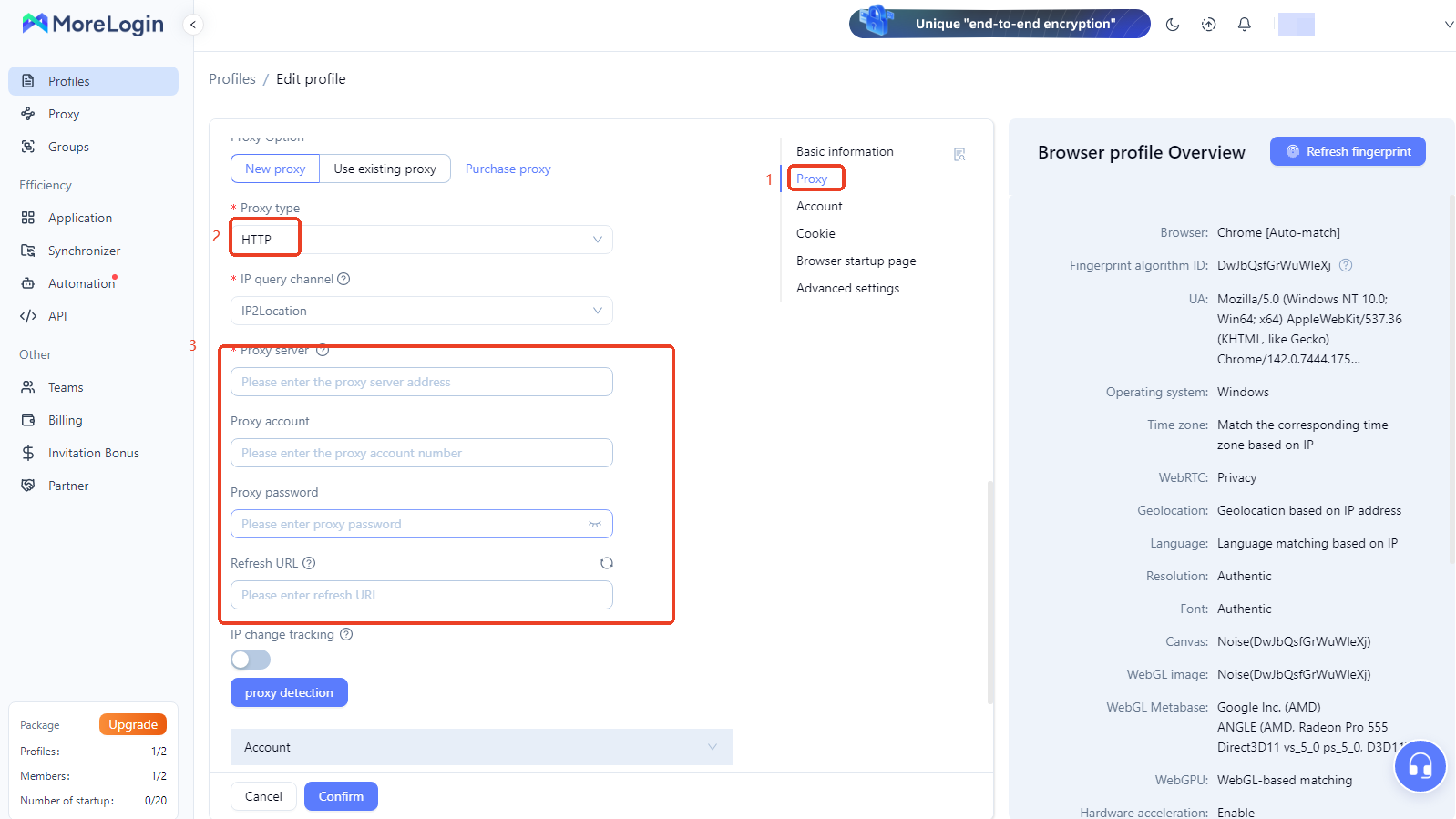Collapse the left sidebar arrow
This screenshot has height=819, width=1456.
(192, 25)
